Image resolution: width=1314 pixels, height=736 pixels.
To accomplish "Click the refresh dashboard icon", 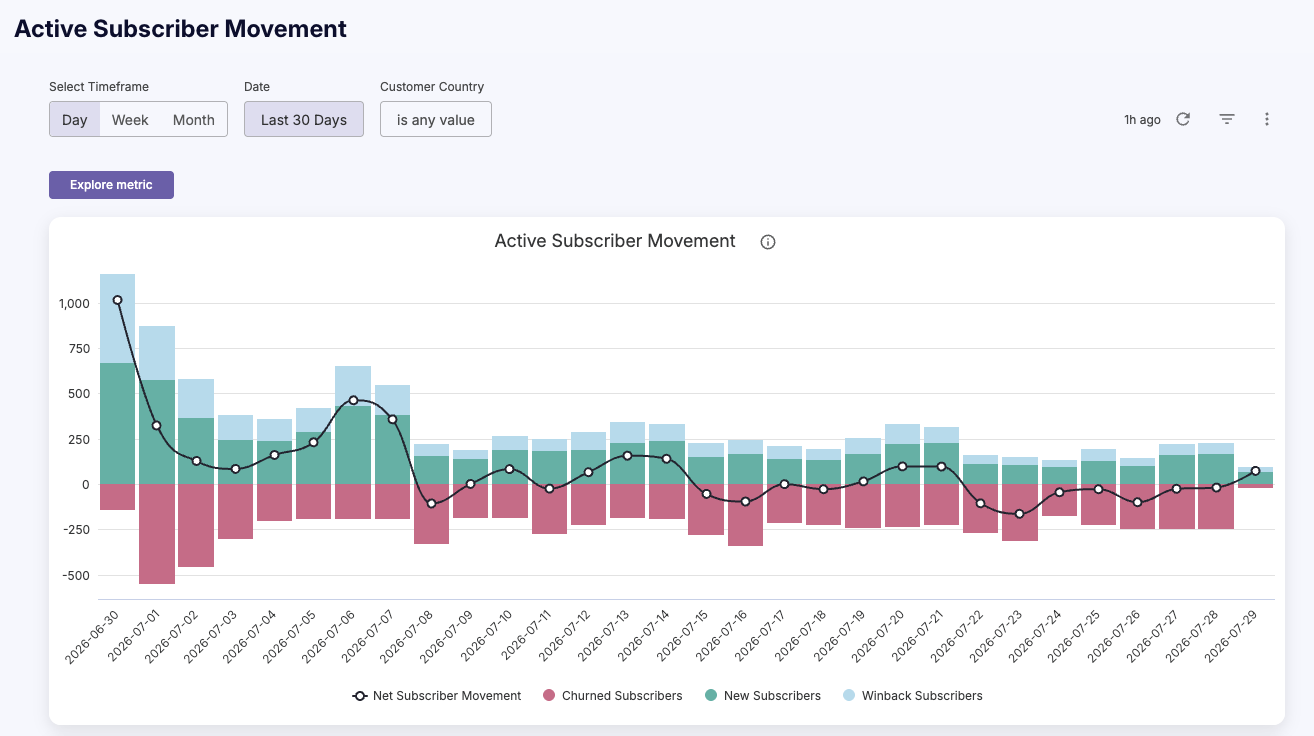I will click(x=1183, y=119).
